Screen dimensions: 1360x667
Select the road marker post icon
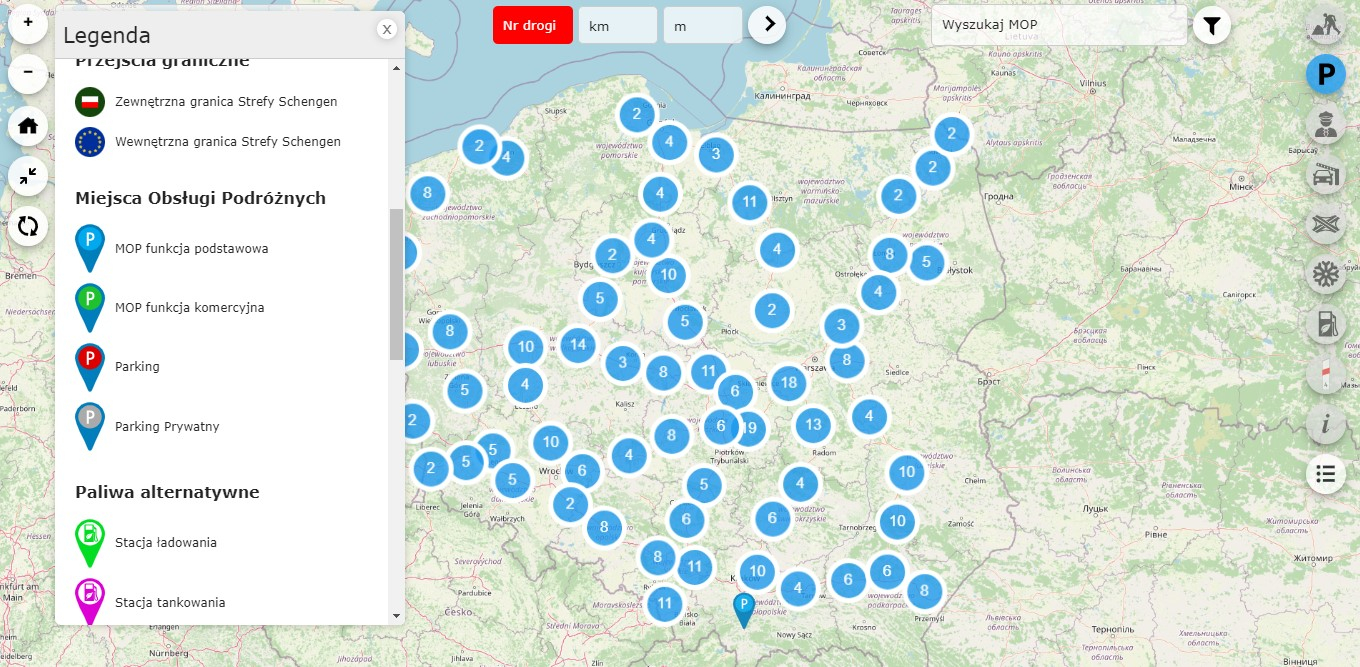1326,374
